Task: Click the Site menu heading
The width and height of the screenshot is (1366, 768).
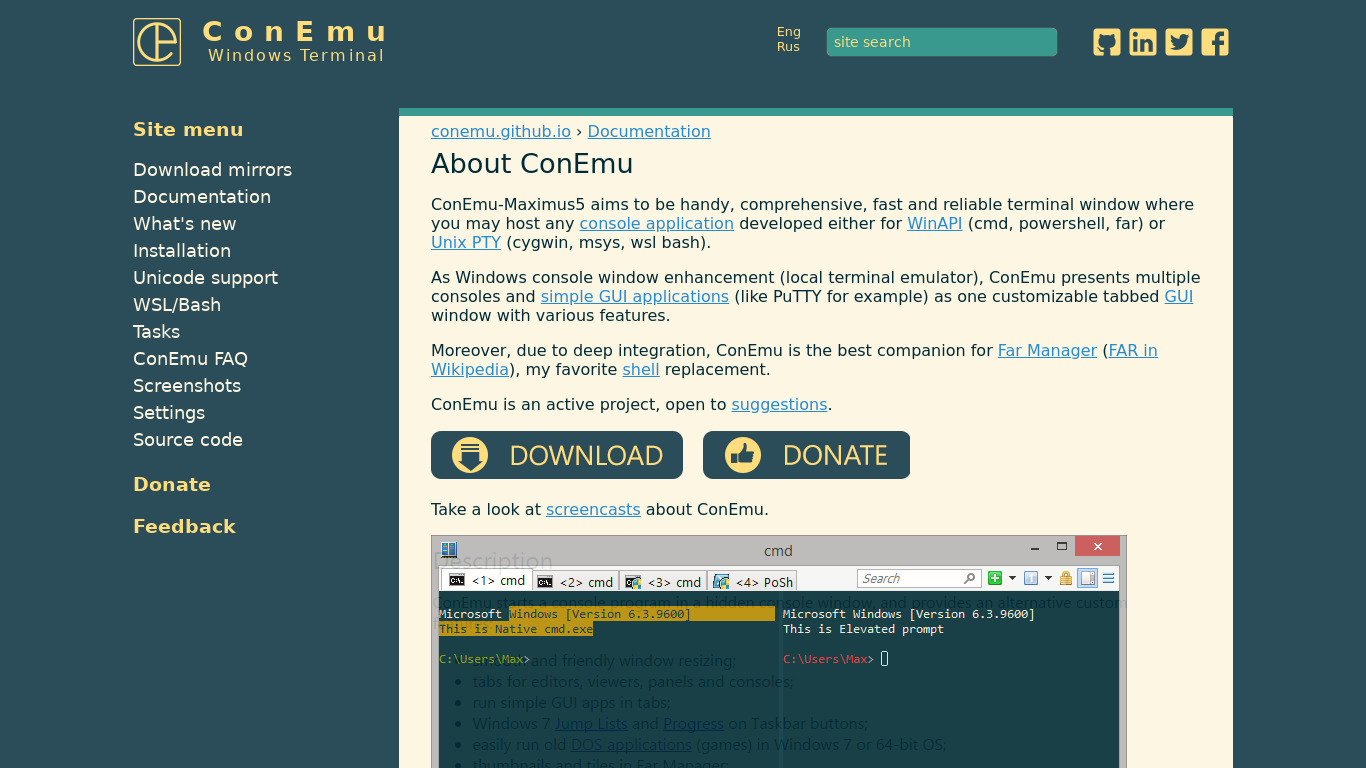Action: tap(188, 130)
